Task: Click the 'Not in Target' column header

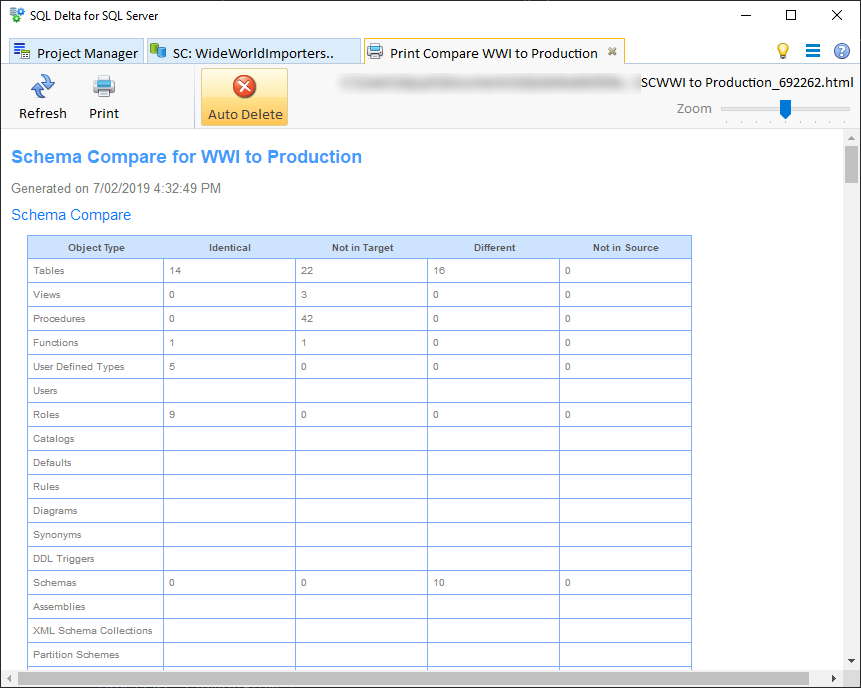Action: pos(362,248)
